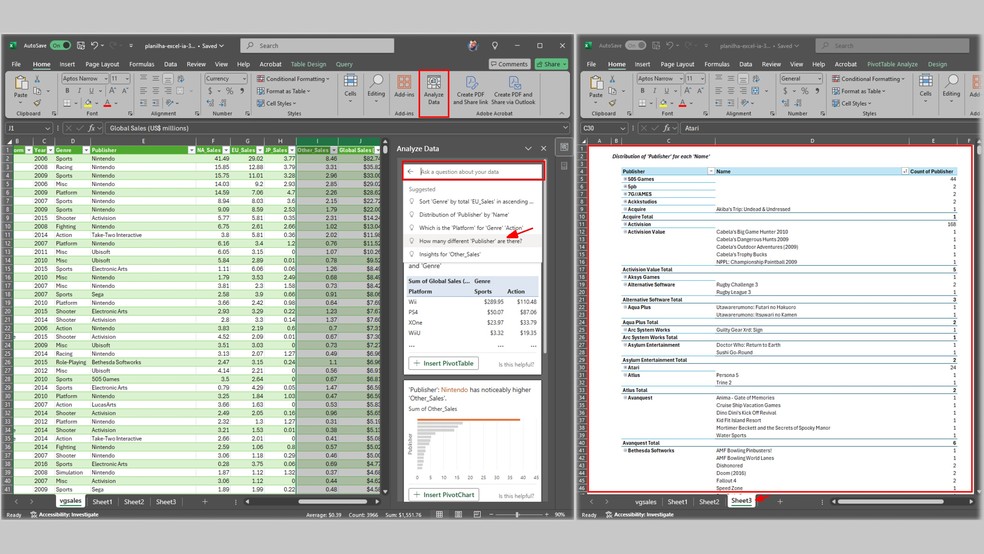Open Formulas tab in the right window
This screenshot has height=554, width=984.
717,64
